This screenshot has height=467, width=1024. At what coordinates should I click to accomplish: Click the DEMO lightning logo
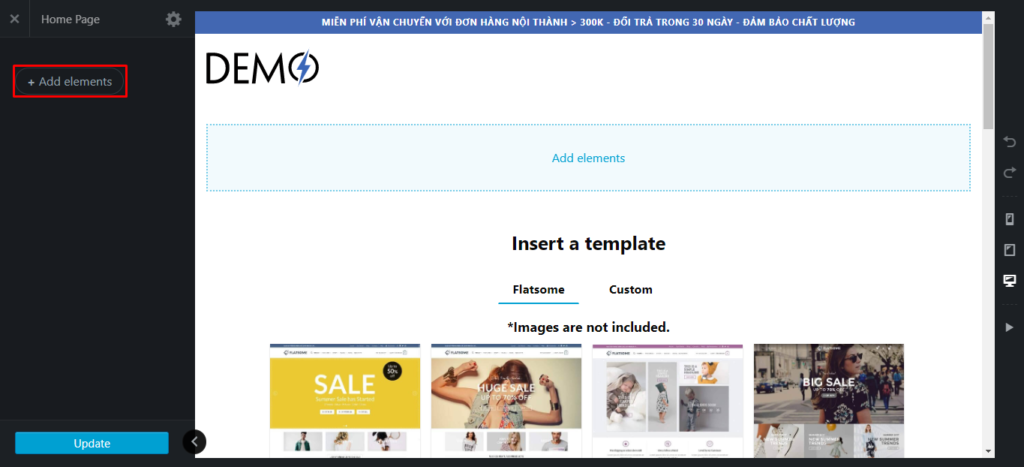262,68
